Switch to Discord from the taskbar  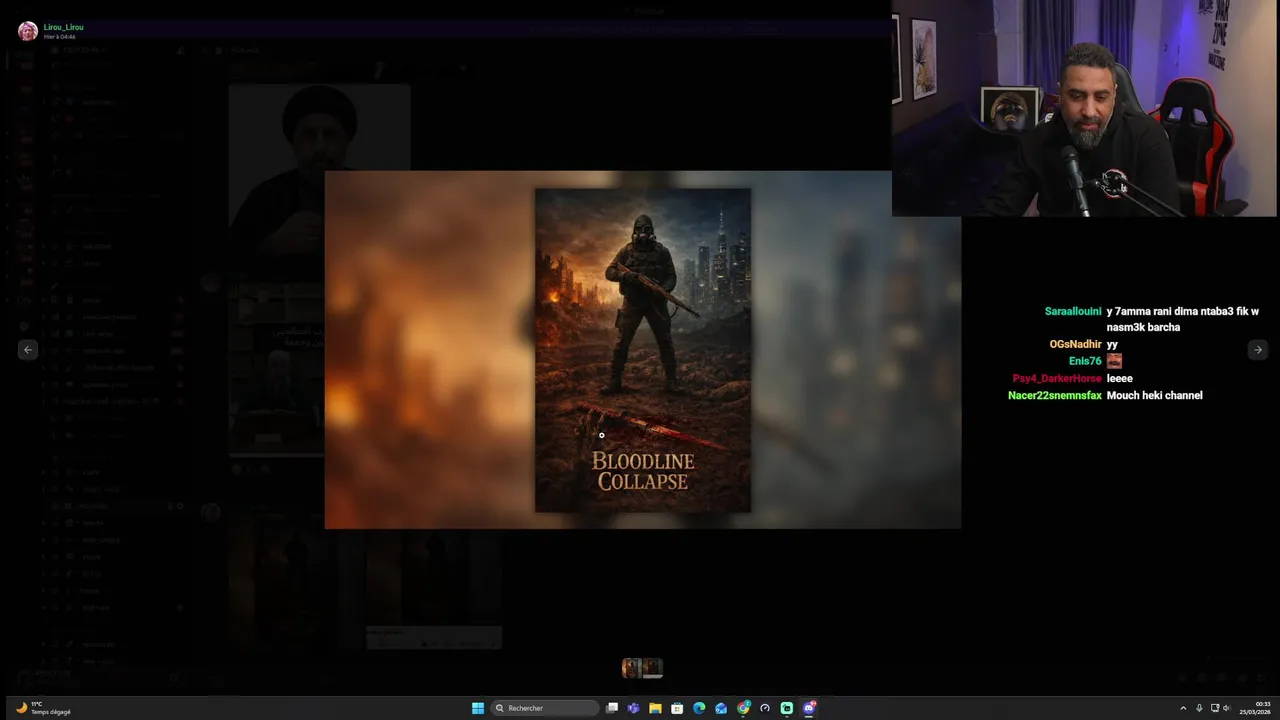(x=809, y=708)
